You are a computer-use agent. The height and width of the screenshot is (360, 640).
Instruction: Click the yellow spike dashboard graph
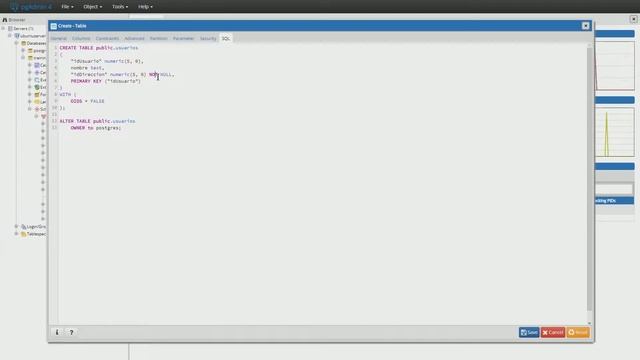(x=615, y=132)
